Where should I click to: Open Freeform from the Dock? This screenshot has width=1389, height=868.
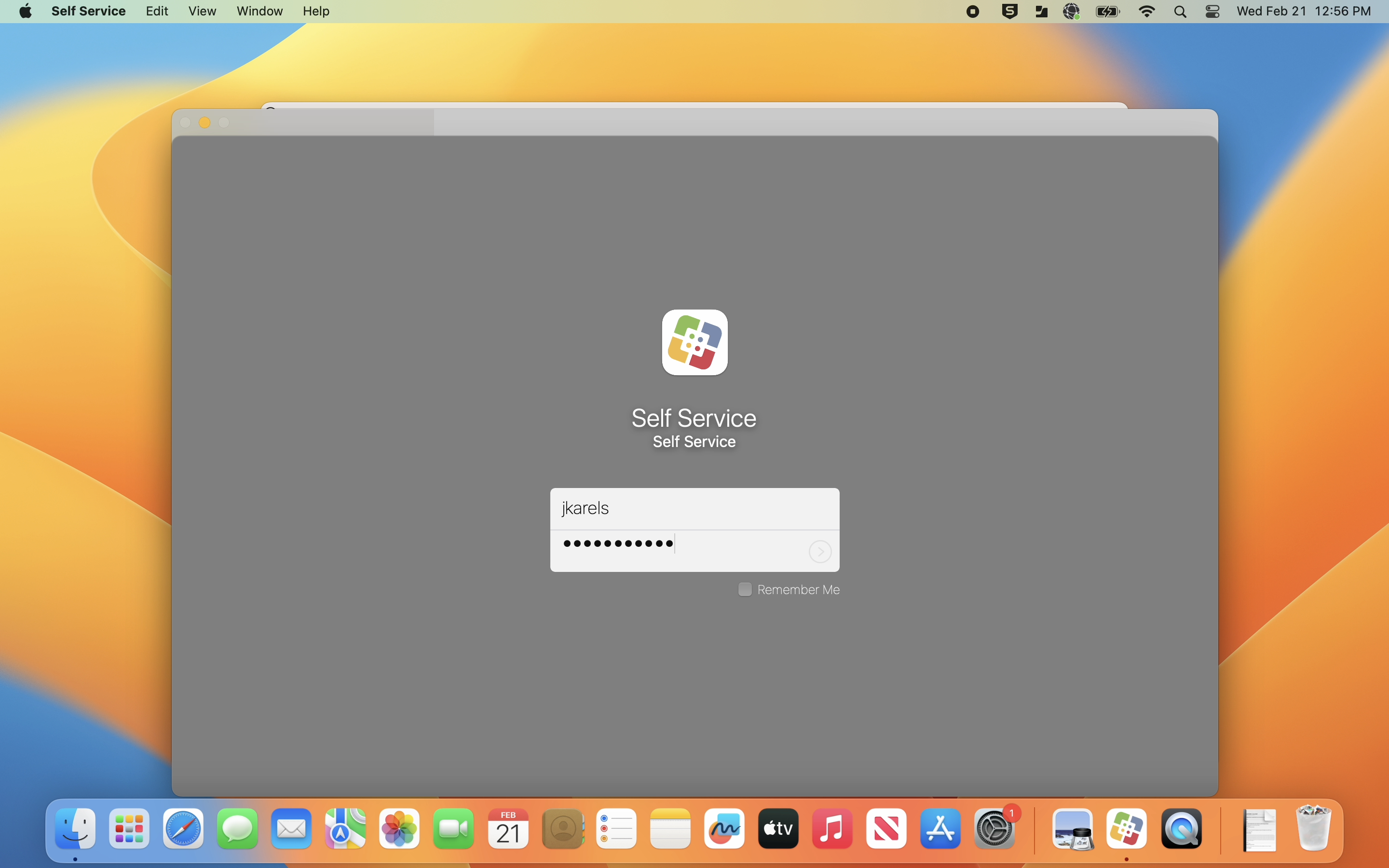[724, 829]
